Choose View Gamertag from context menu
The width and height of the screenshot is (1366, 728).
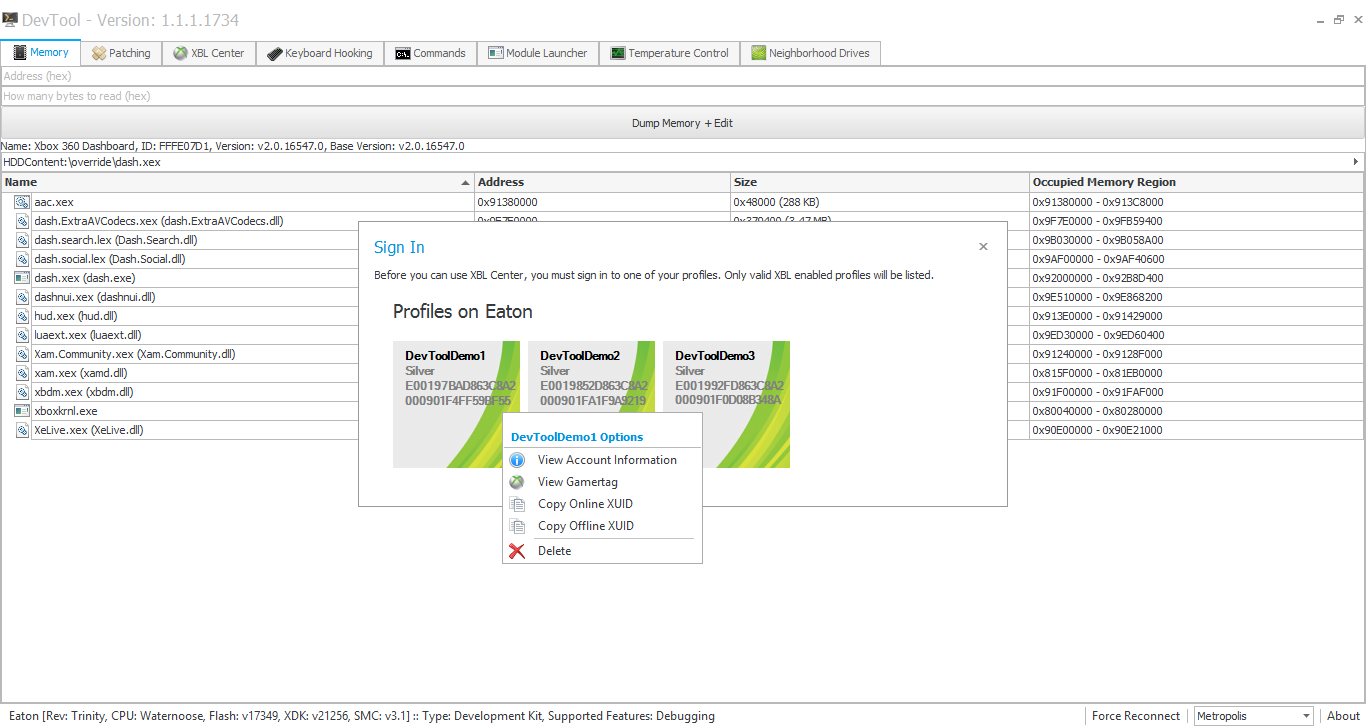click(x=578, y=482)
